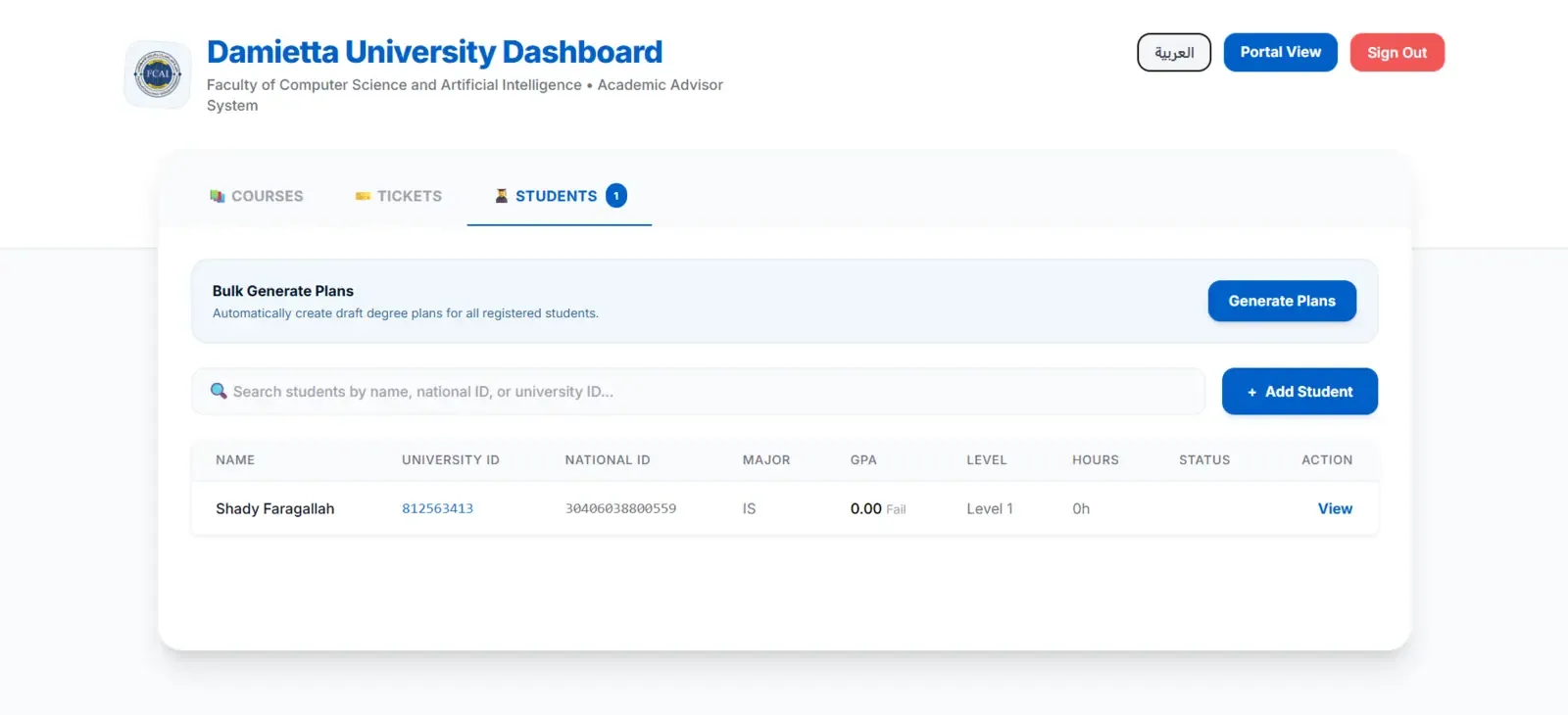
Task: Click the Level 1 cell
Action: pos(990,508)
